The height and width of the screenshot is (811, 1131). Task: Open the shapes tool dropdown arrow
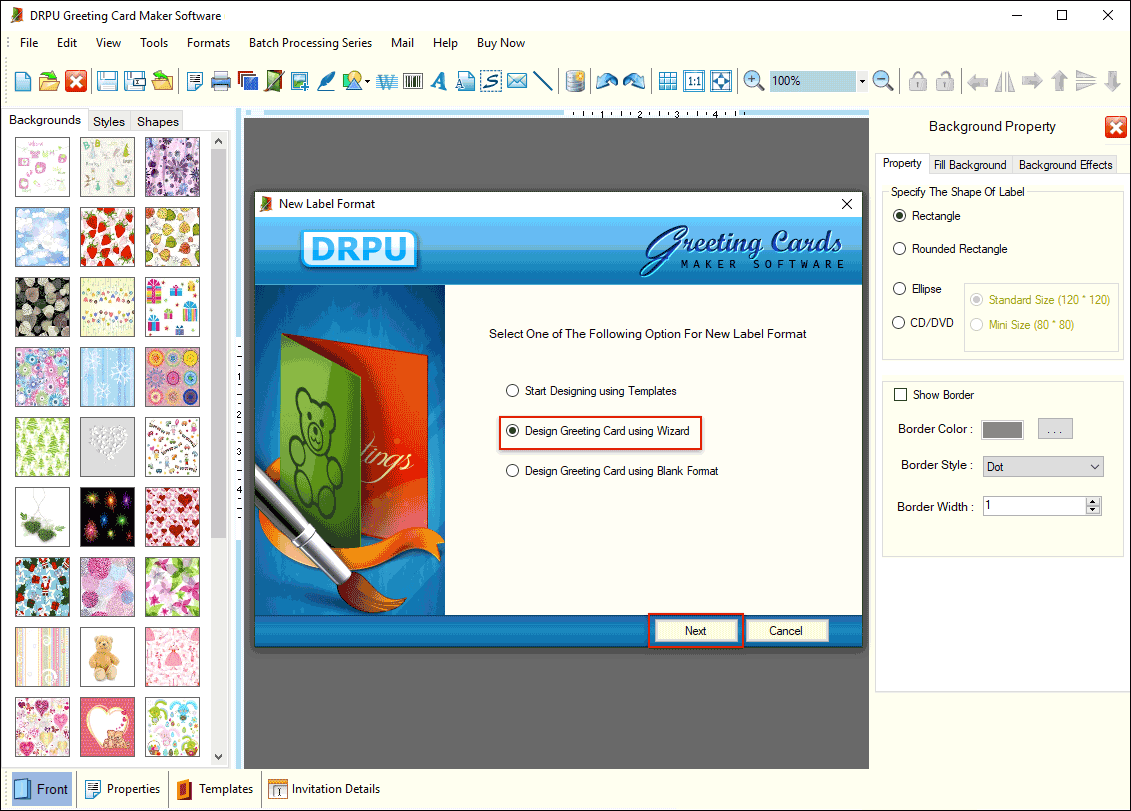(367, 82)
